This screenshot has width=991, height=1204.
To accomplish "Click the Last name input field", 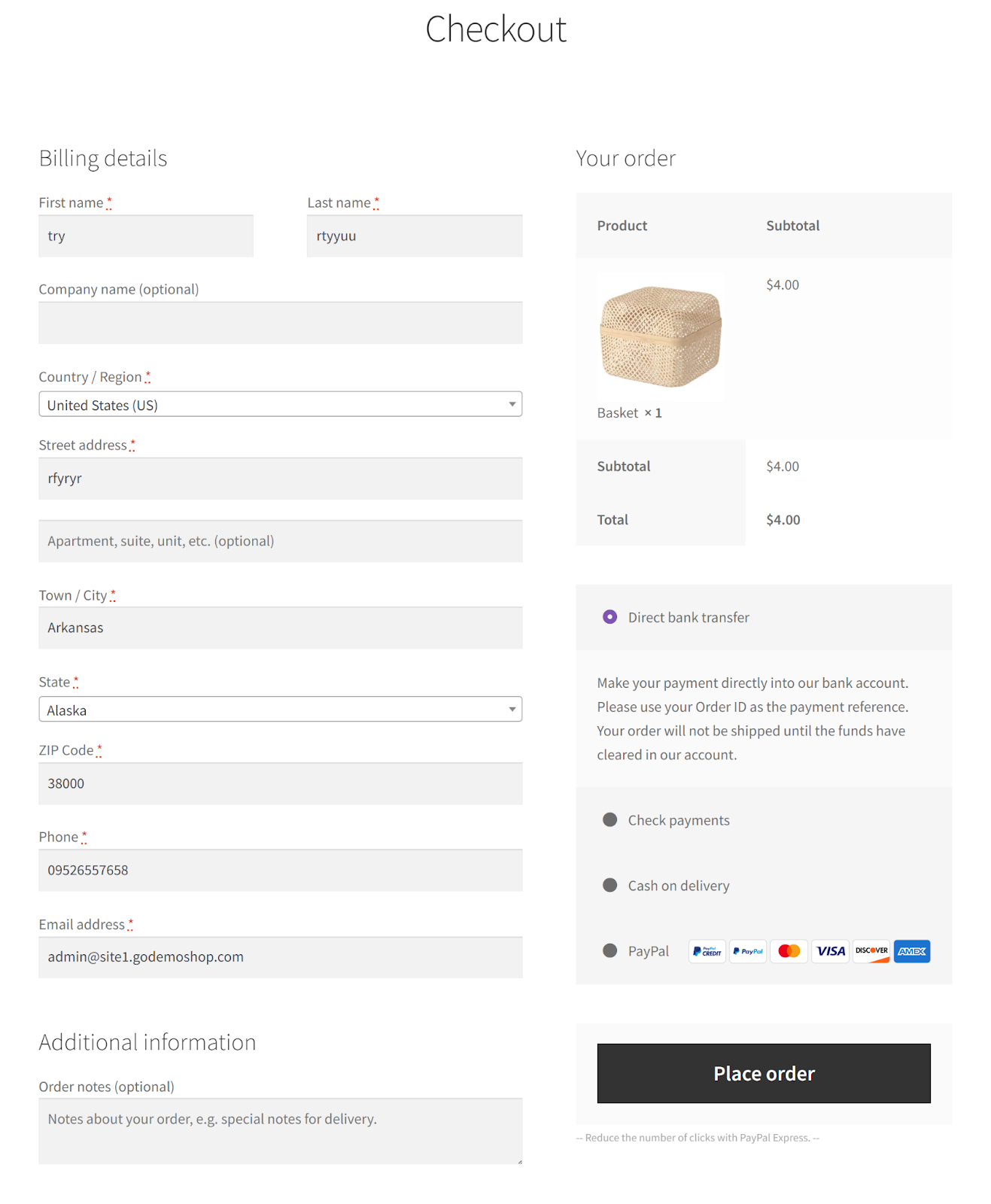I will [415, 236].
